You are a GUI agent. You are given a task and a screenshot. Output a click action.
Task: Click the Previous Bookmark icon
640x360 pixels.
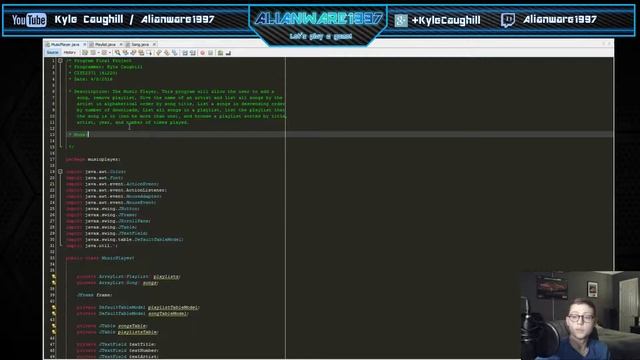[159, 53]
